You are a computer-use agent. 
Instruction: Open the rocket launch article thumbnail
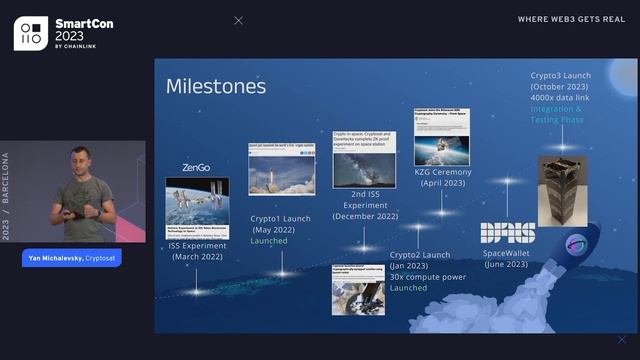(x=282, y=169)
